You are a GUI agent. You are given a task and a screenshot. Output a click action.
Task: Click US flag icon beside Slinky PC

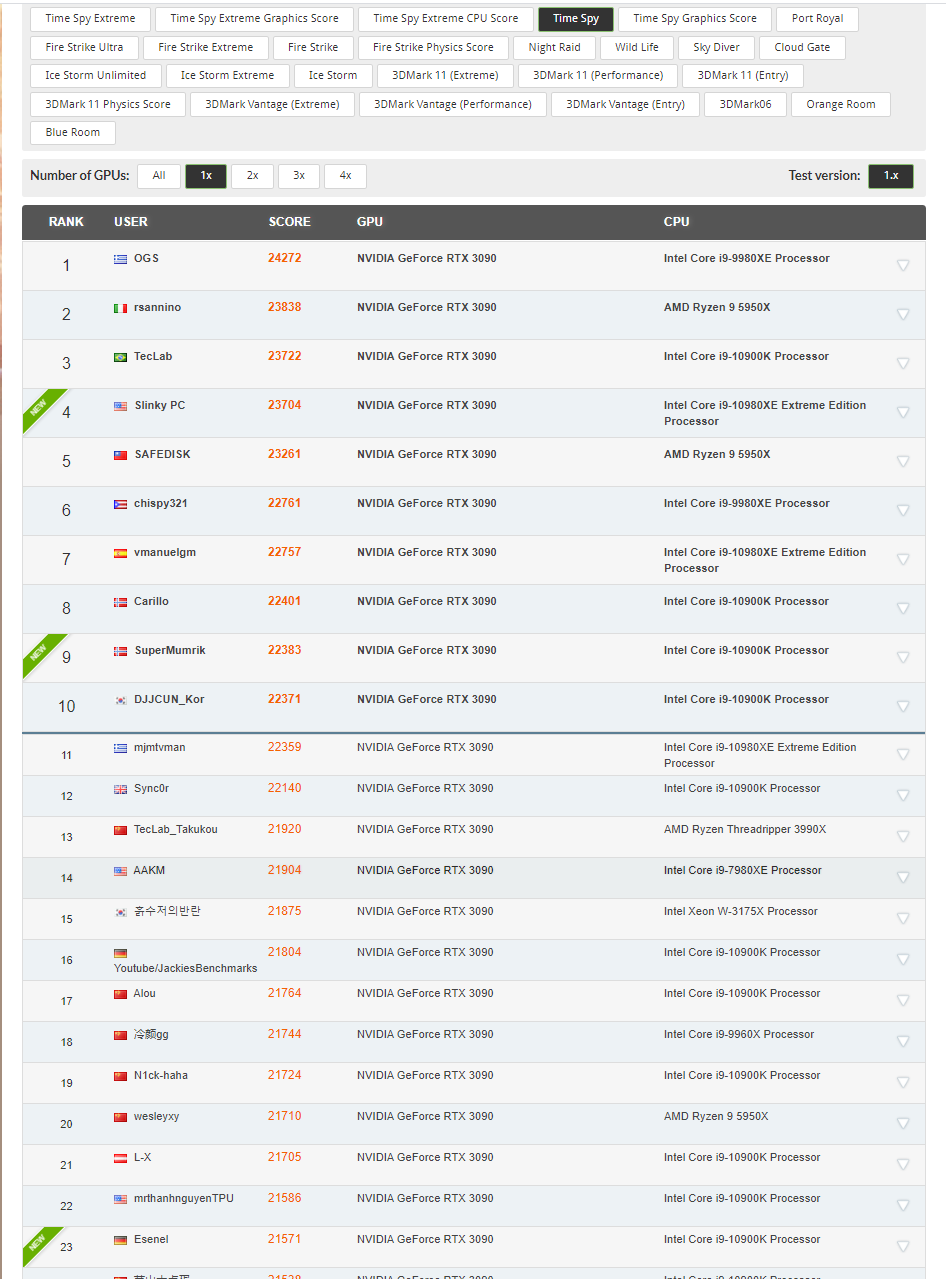pyautogui.click(x=120, y=406)
